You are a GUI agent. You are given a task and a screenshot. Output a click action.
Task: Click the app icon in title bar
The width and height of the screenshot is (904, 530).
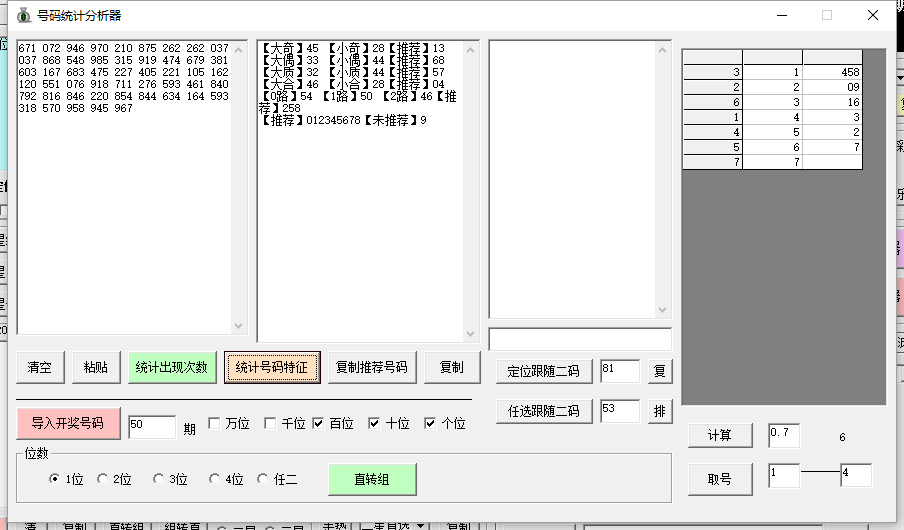[x=23, y=15]
